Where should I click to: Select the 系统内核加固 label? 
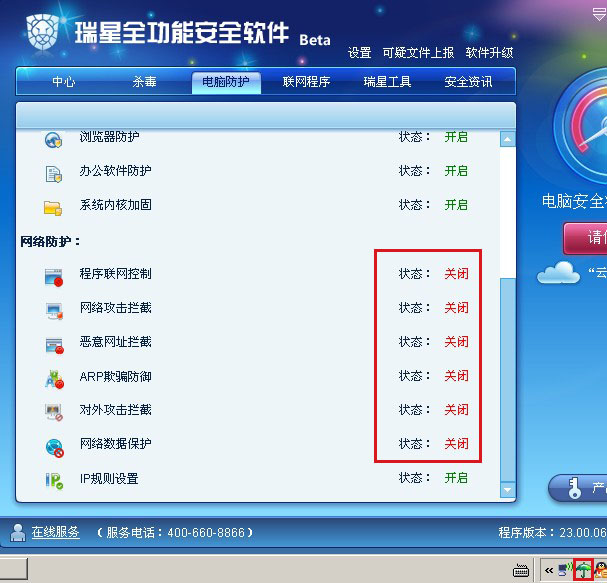pyautogui.click(x=115, y=205)
